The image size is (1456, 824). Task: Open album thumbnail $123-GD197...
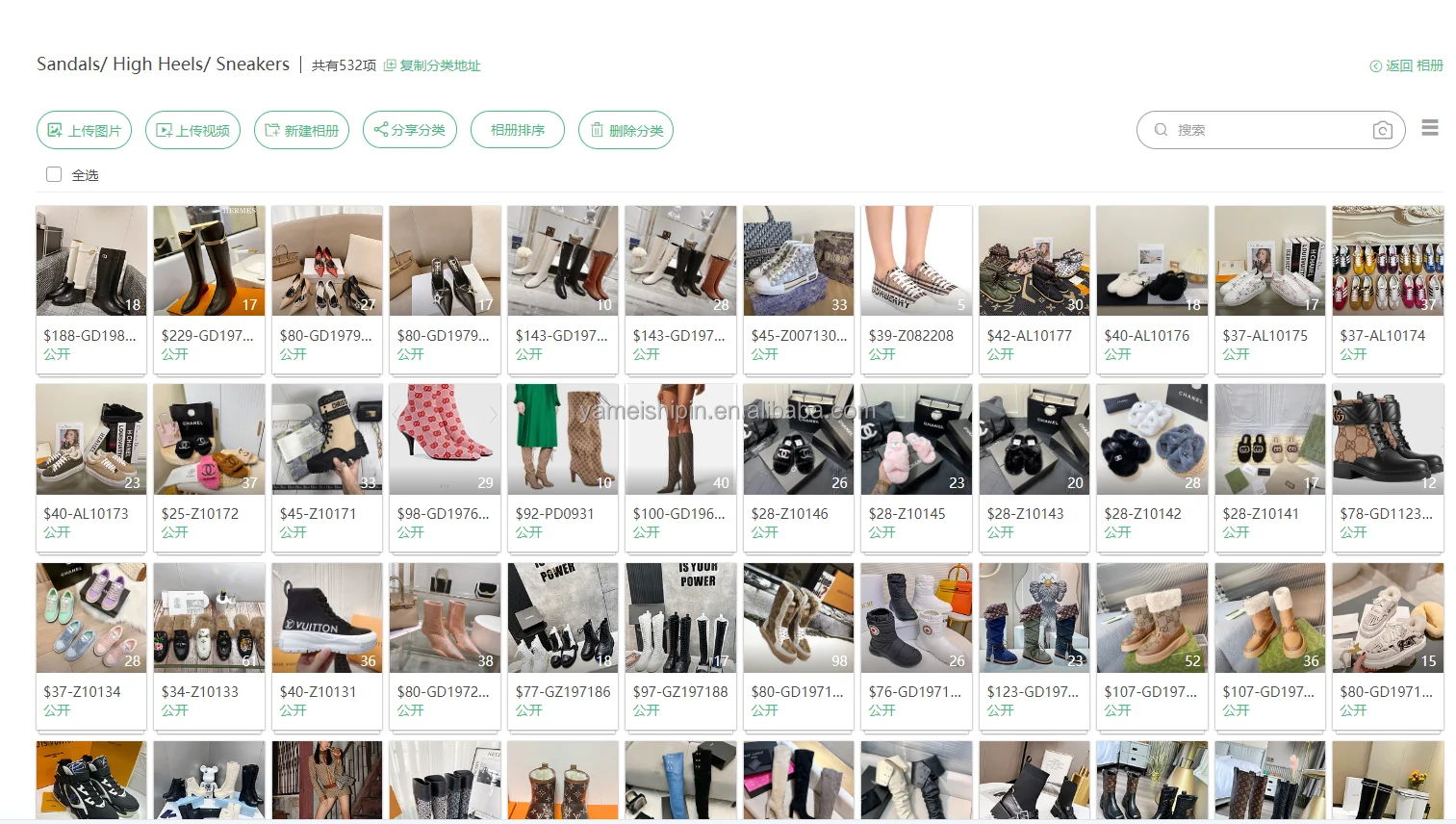coord(1035,617)
